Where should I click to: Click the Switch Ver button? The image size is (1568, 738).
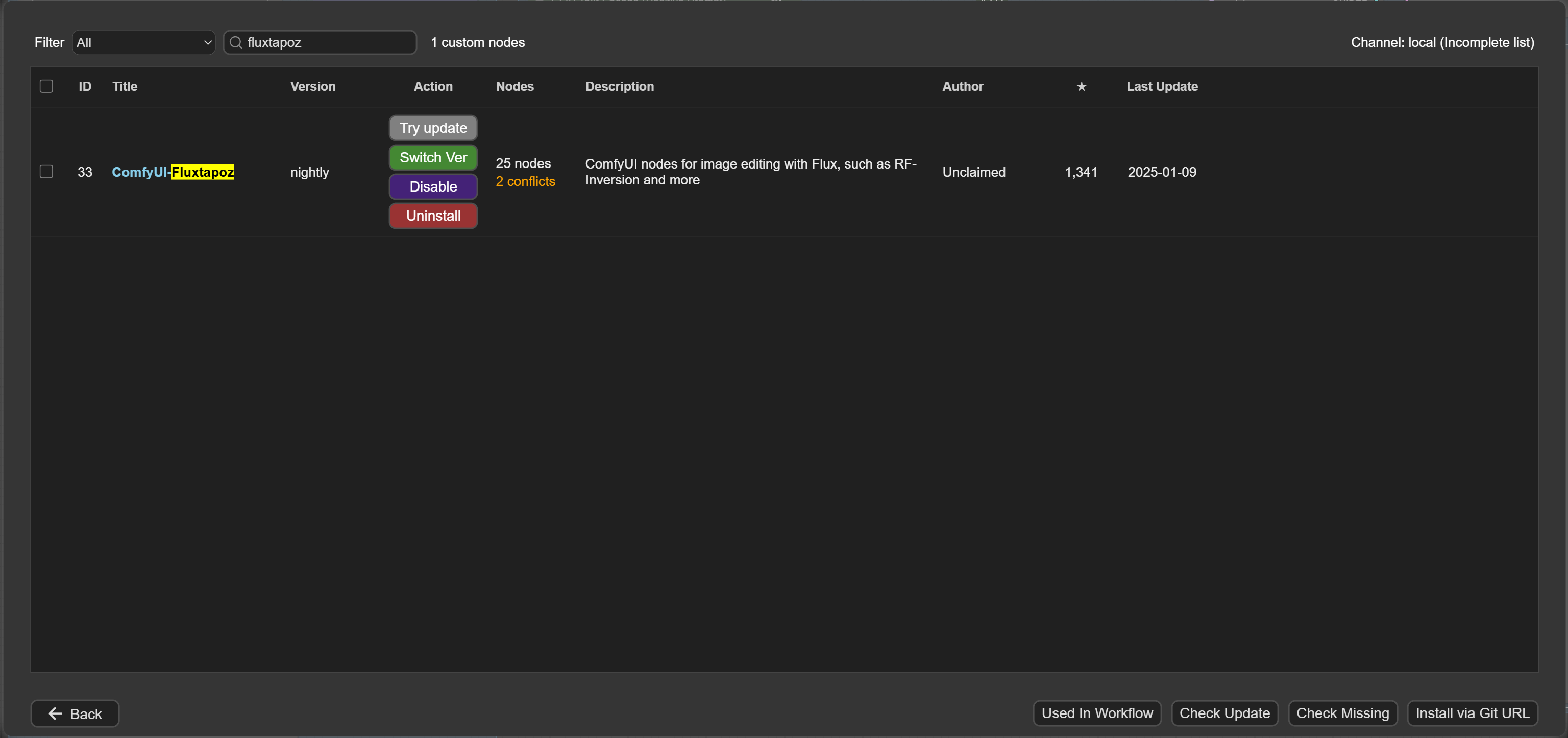coord(433,158)
